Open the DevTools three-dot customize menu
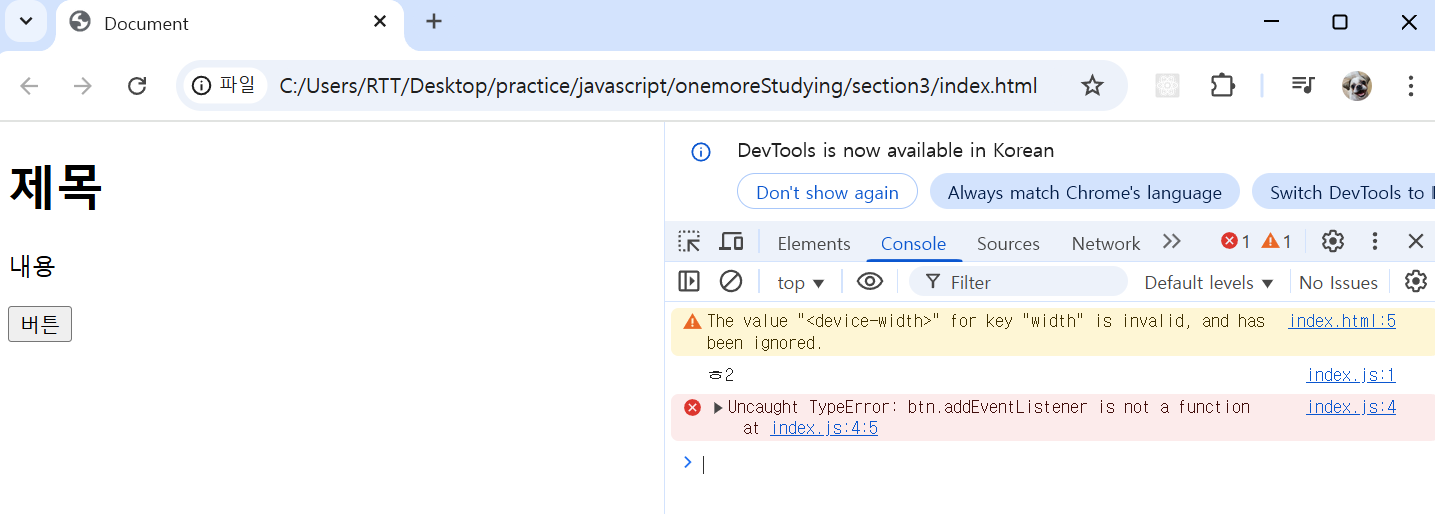 coord(1375,241)
